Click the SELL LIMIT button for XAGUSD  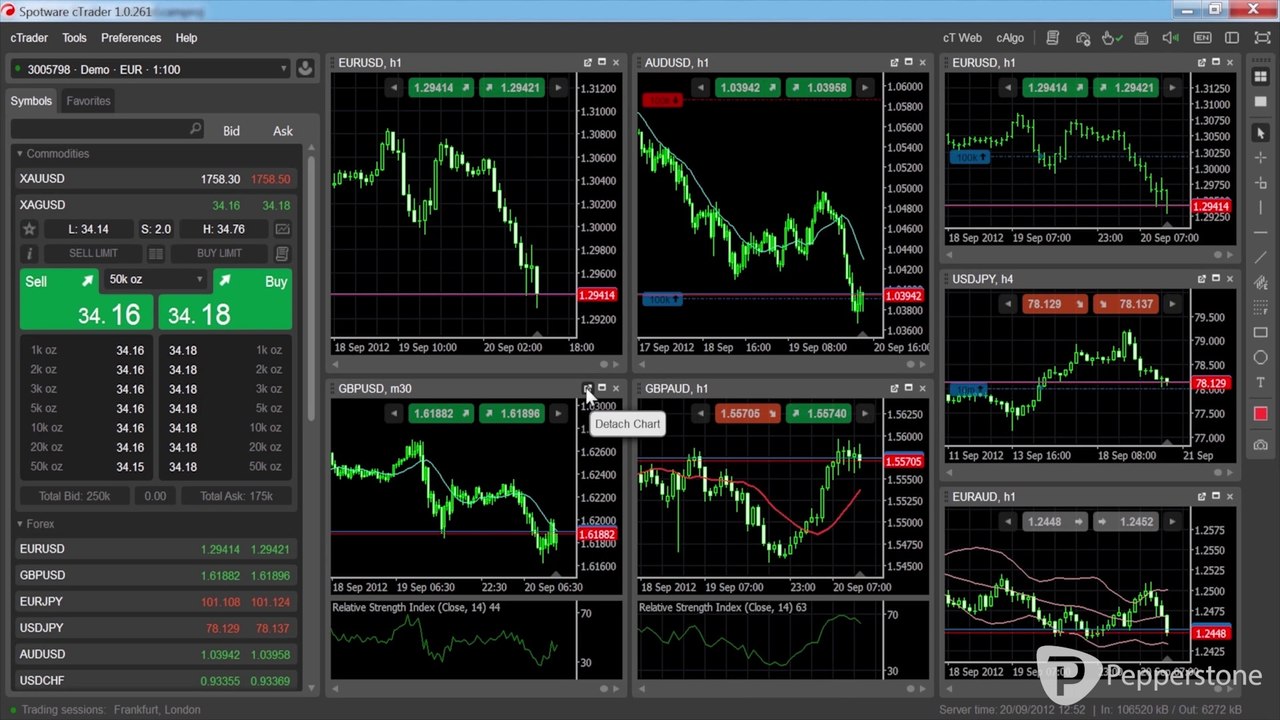[93, 254]
